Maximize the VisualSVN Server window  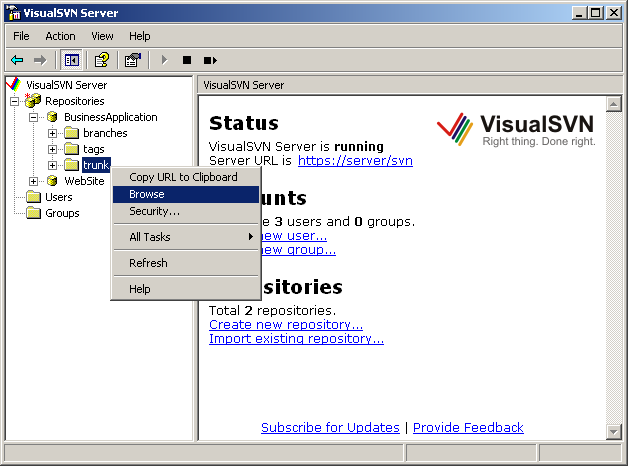[596, 13]
